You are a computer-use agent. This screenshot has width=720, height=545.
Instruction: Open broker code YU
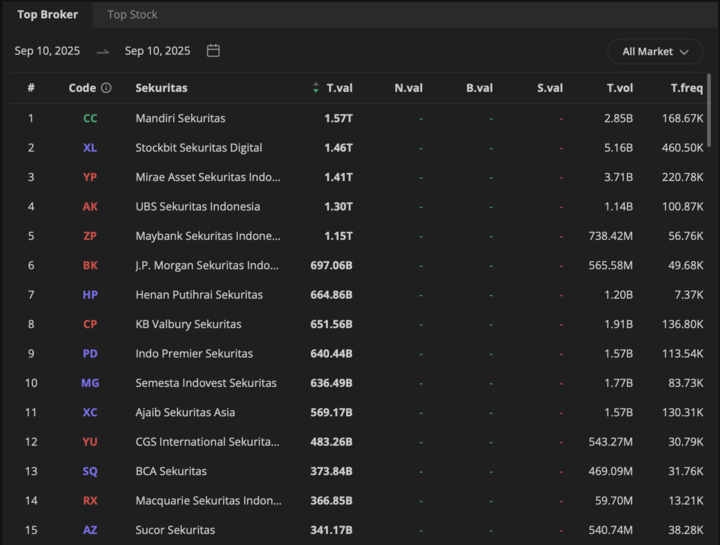click(90, 442)
